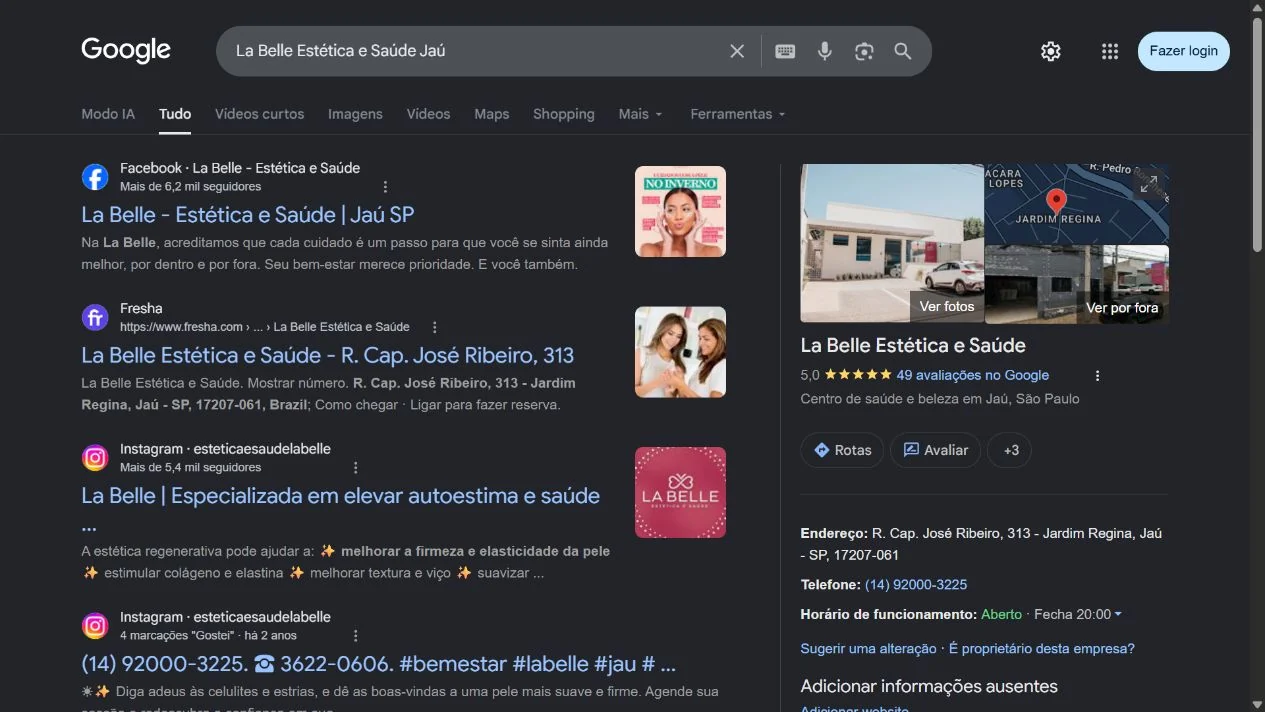Switch to Modo IA tab

pos(108,114)
